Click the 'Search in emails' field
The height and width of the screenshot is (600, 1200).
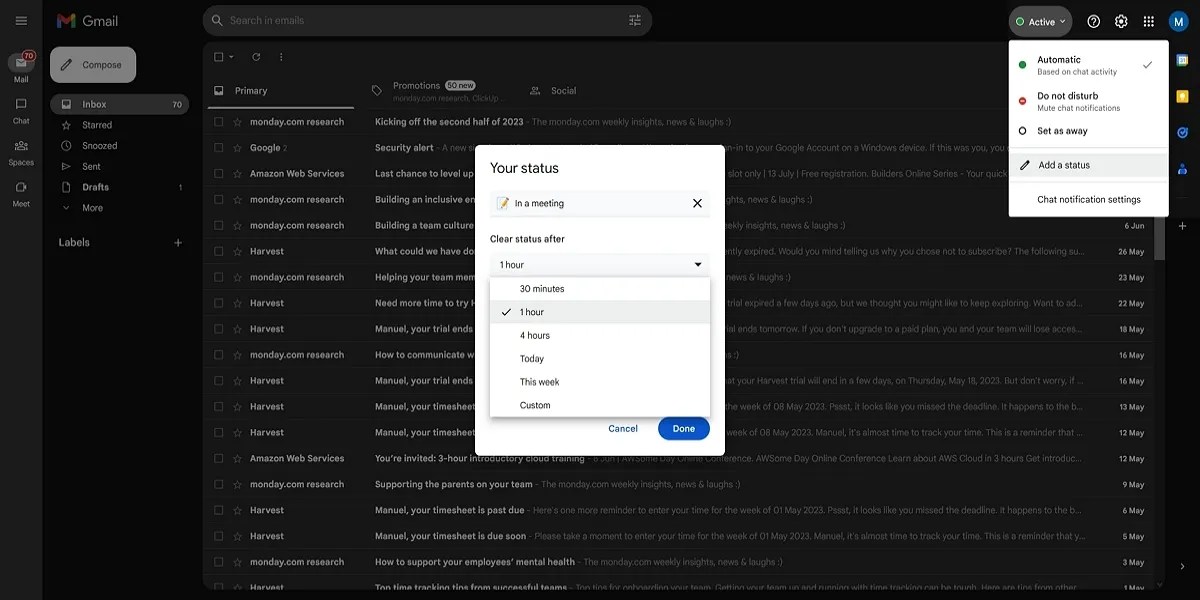[x=400, y=20]
